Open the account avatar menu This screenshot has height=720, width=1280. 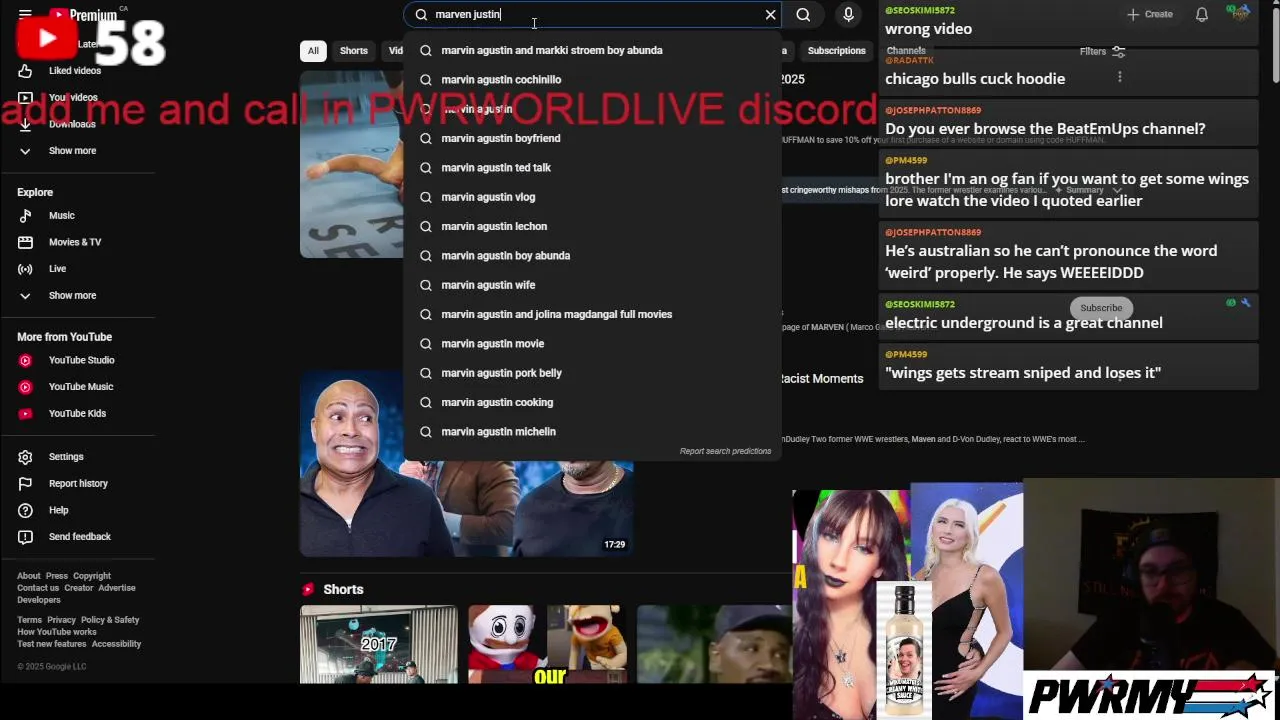click(1241, 14)
